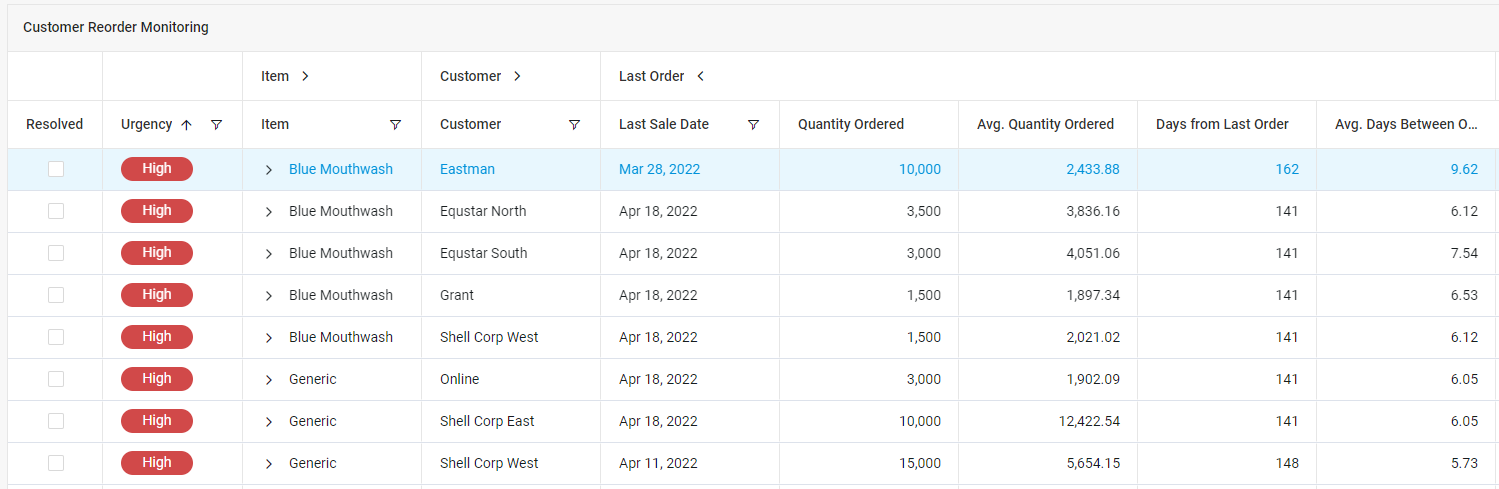Viewport: 1499px width, 489px height.
Task: Check Resolved box for Grant row
Action: pos(56,295)
